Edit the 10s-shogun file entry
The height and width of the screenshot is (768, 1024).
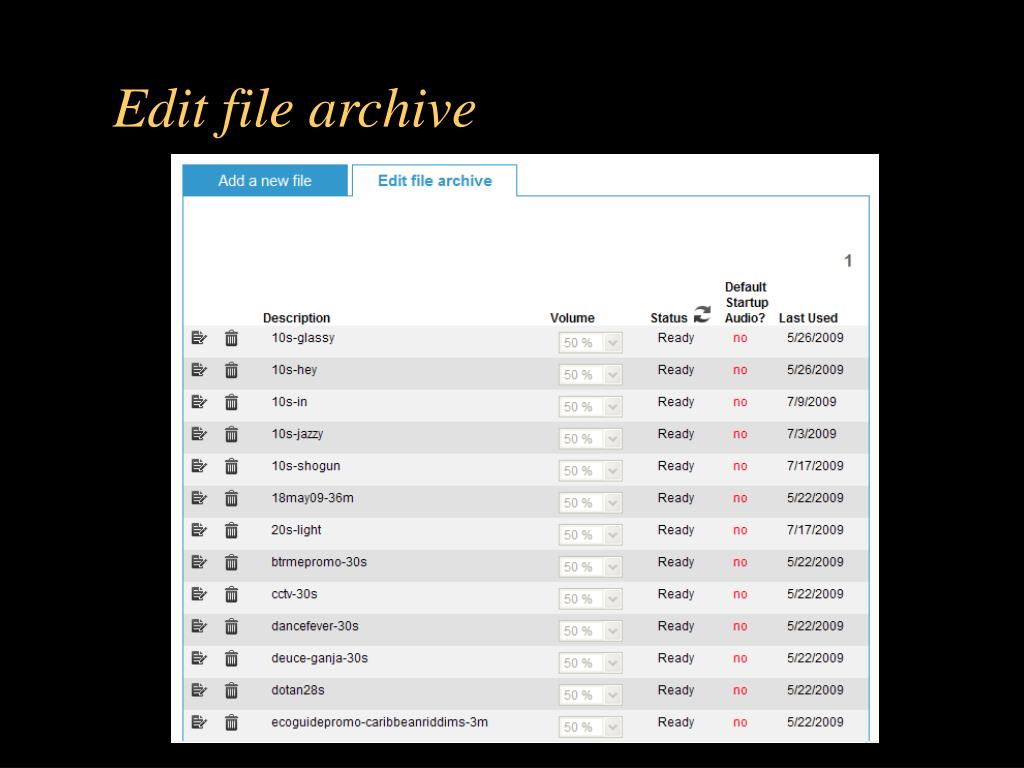tap(199, 466)
